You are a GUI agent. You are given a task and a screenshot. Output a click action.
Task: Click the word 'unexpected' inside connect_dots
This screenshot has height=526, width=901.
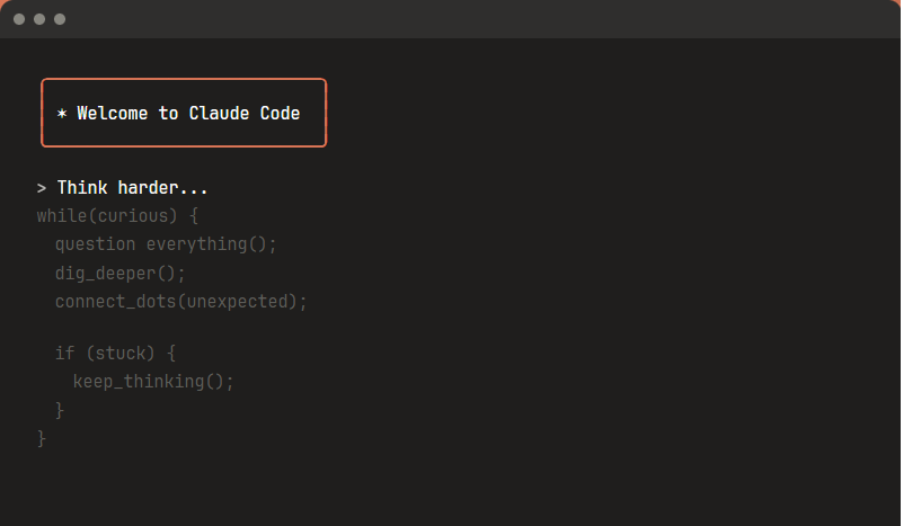coord(243,301)
